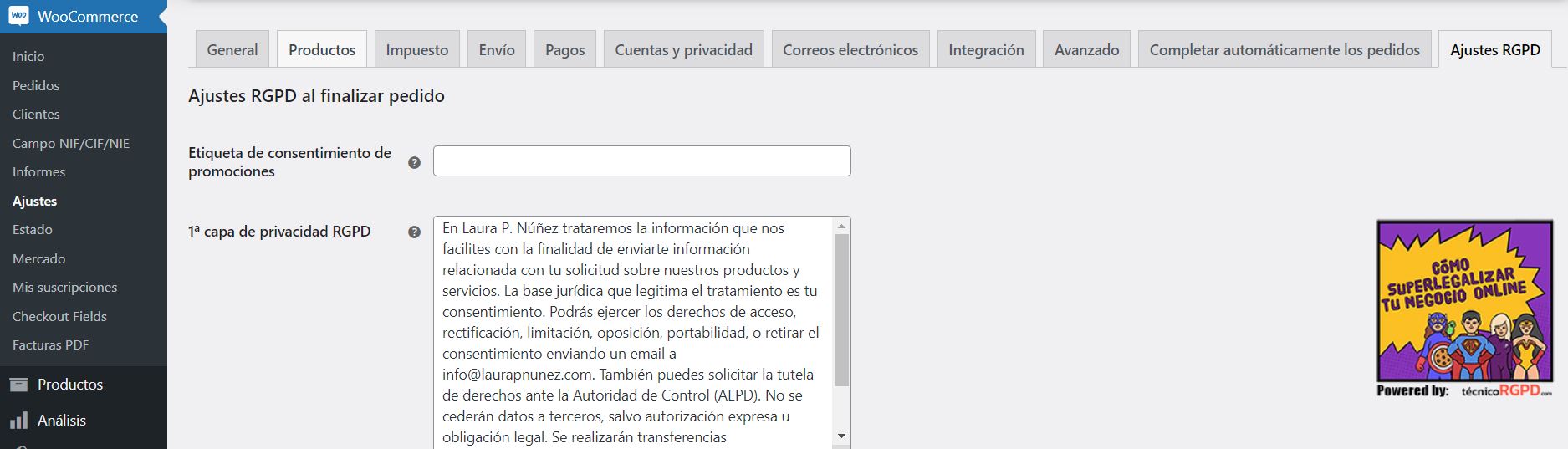Image resolution: width=1568 pixels, height=449 pixels.
Task: Open Facturas PDF sidebar link
Action: click(50, 344)
